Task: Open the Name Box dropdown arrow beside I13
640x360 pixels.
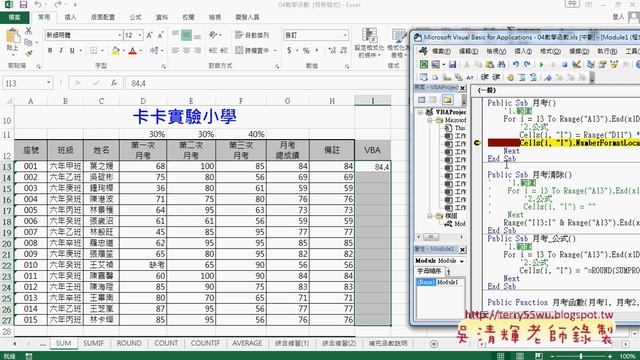Action: coord(49,83)
